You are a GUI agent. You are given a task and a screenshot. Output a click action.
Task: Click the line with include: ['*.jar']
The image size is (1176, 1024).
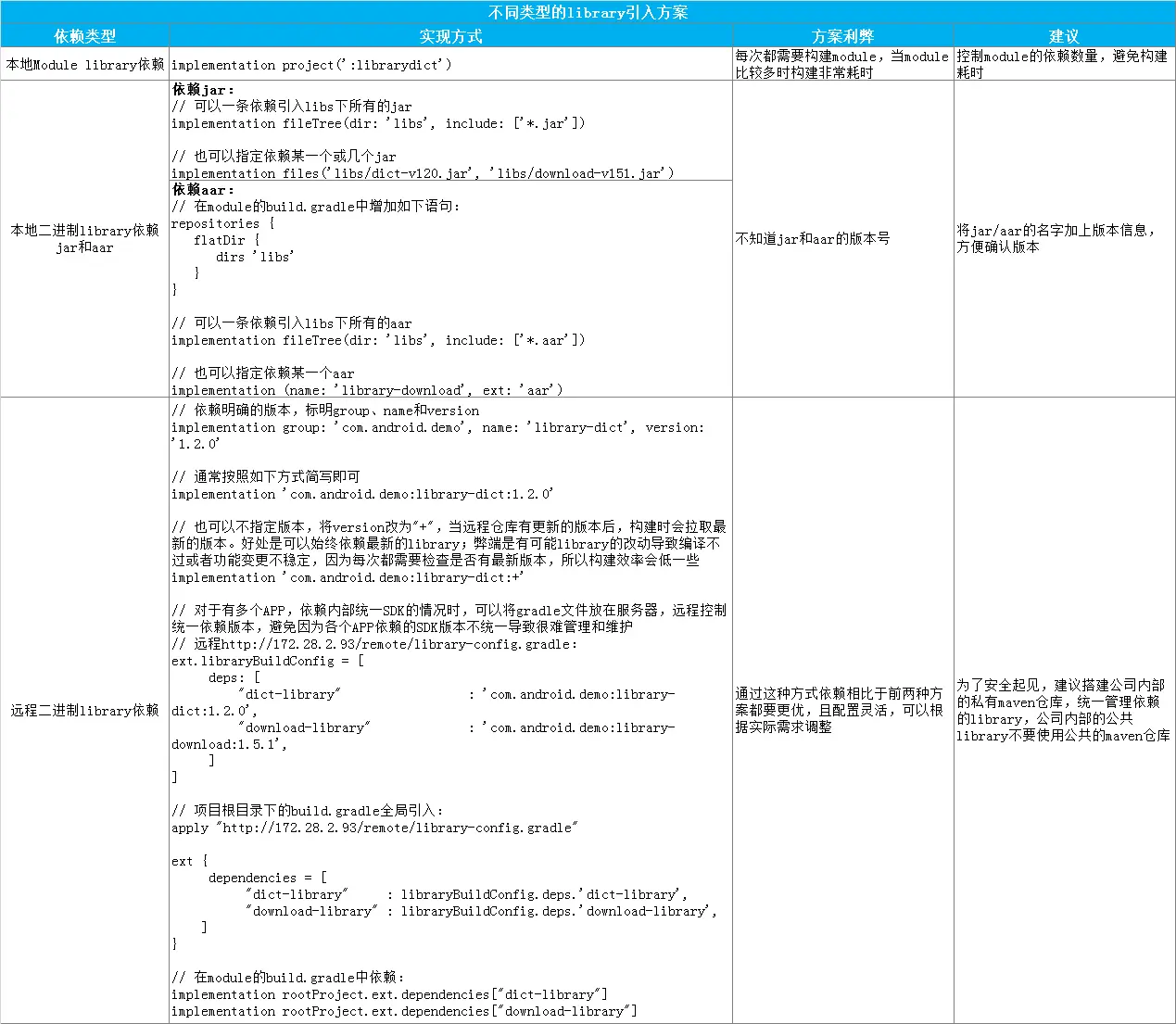point(378,123)
